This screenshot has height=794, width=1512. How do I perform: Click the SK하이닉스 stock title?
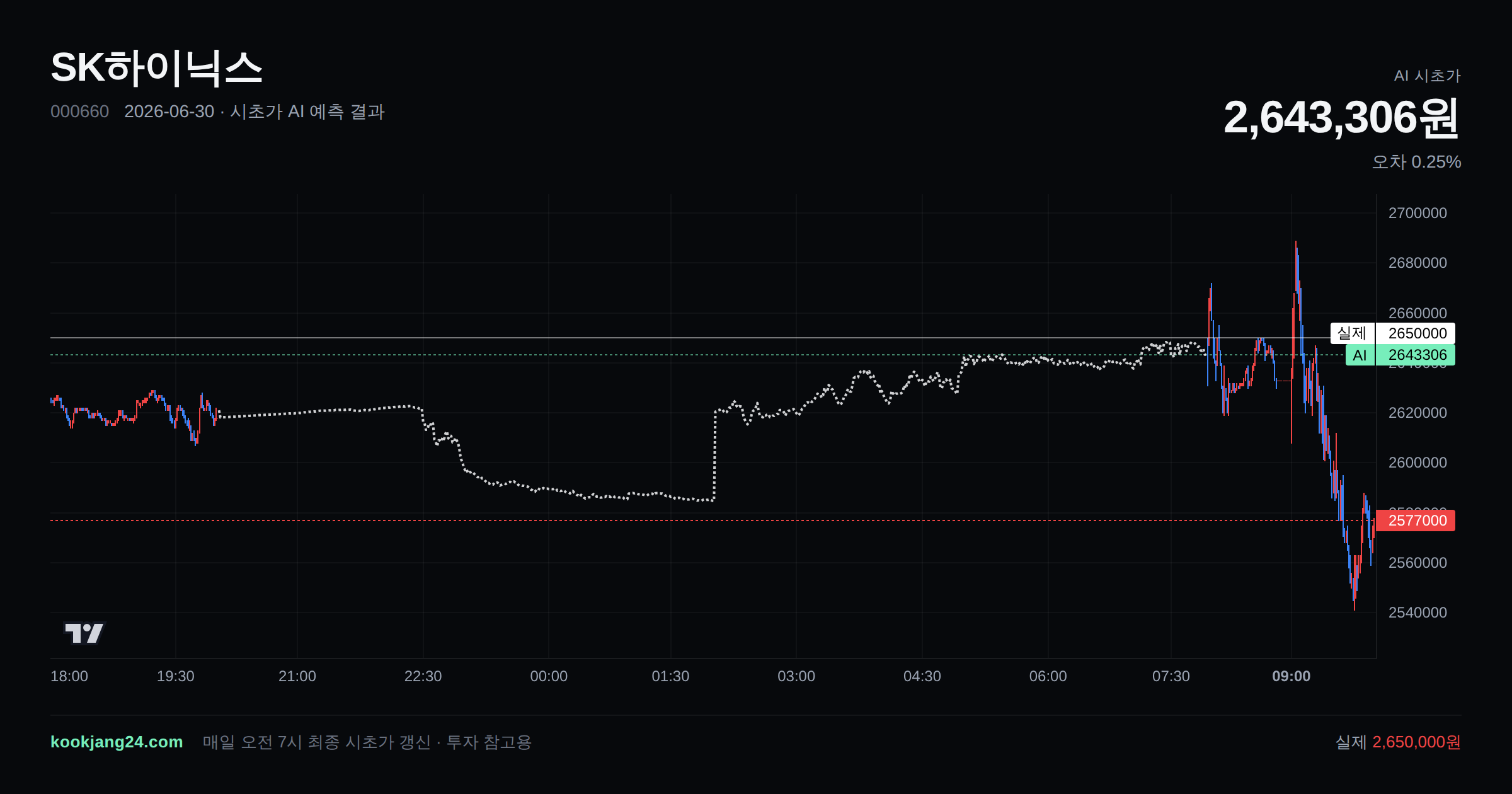(x=156, y=68)
